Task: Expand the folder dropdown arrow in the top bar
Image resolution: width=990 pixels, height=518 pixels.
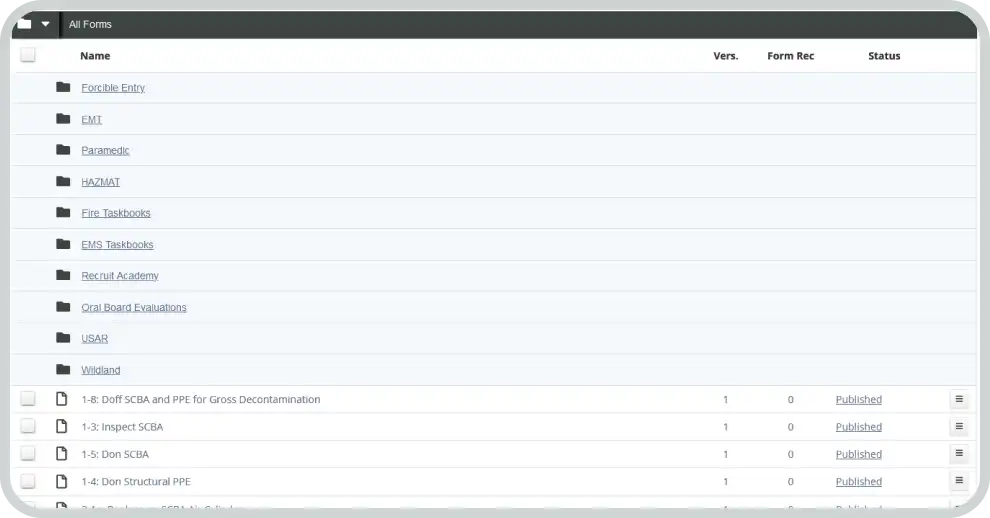Action: coord(45,24)
